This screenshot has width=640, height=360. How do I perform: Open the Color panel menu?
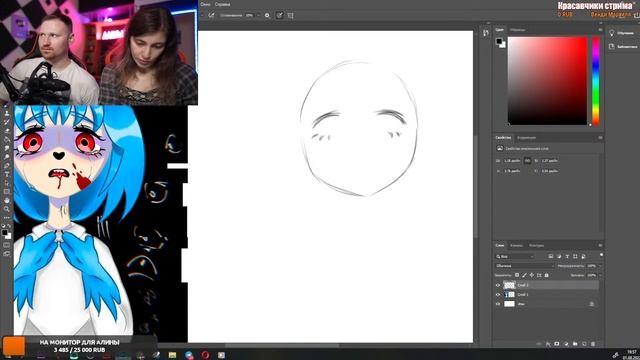pos(600,30)
